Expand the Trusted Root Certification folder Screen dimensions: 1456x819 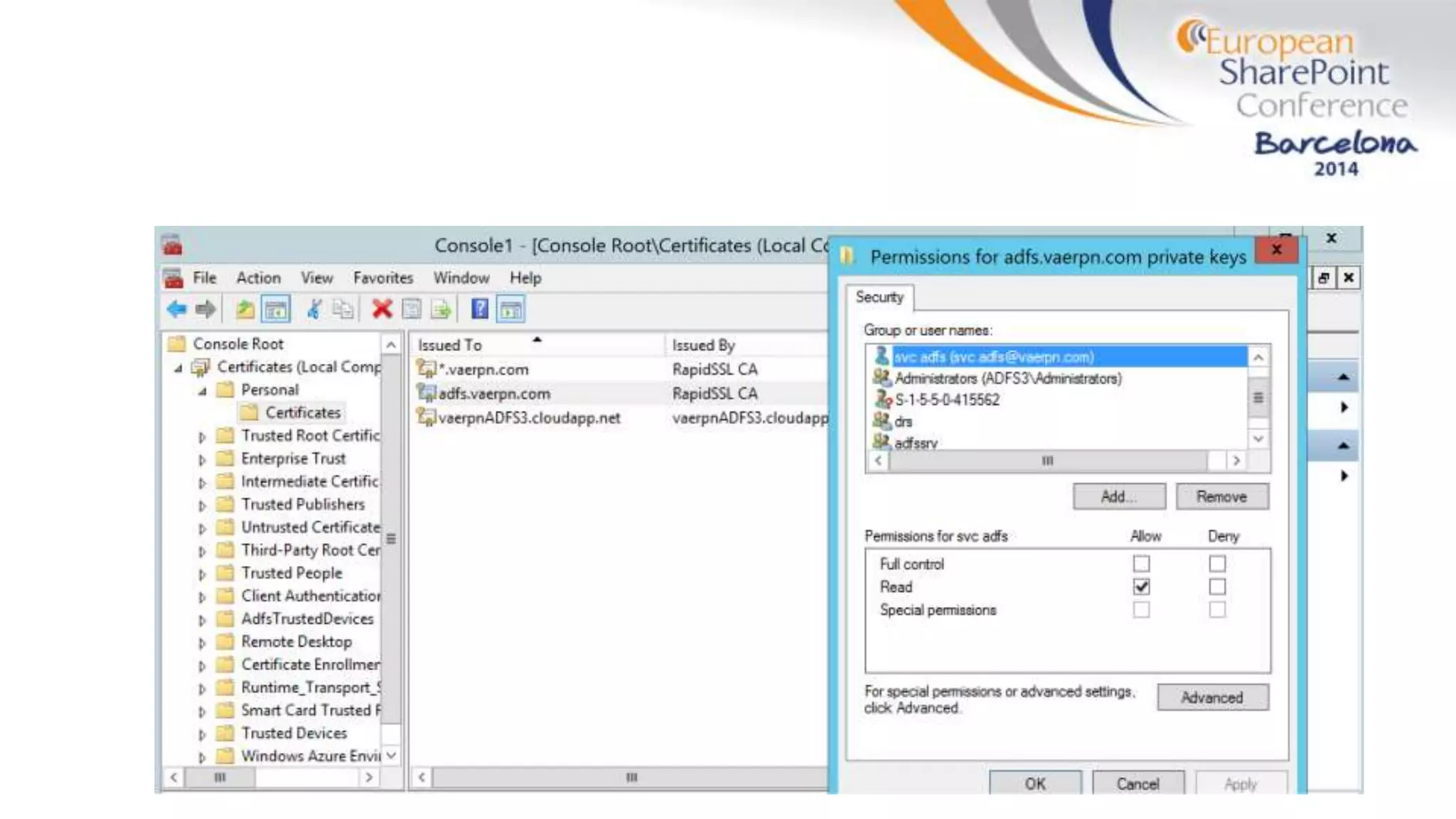coord(202,437)
